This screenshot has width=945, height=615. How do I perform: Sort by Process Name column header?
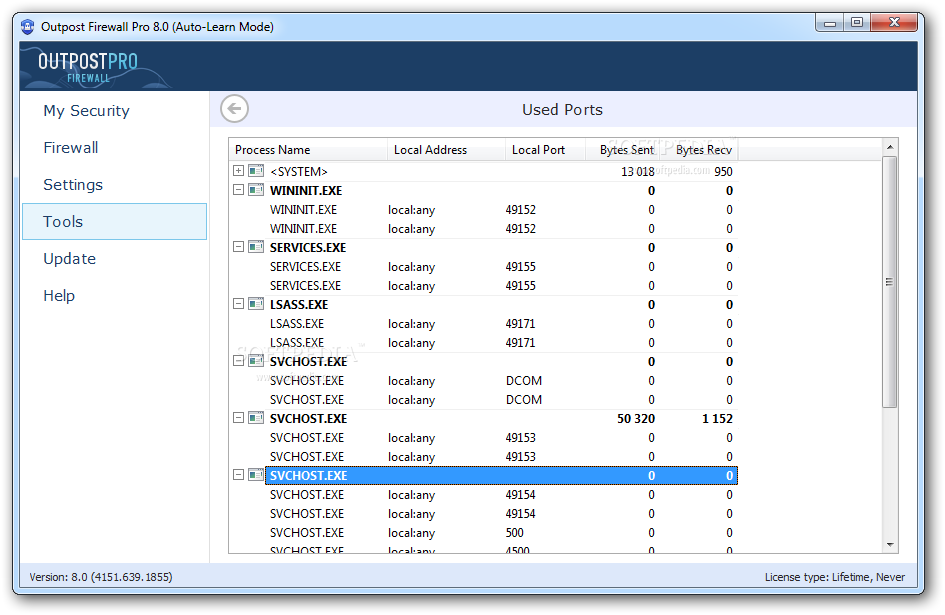click(x=308, y=150)
